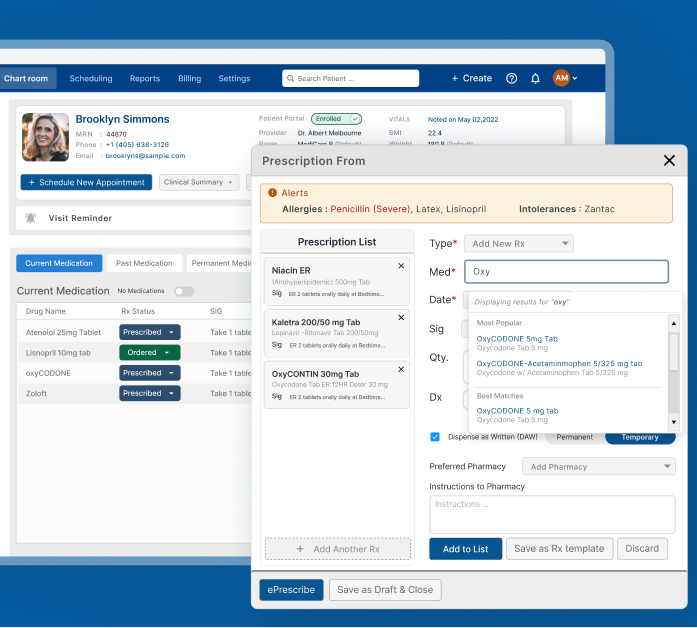The image size is (697, 628).
Task: Expand the Preferred Pharmacy dropdown
Action: (599, 467)
